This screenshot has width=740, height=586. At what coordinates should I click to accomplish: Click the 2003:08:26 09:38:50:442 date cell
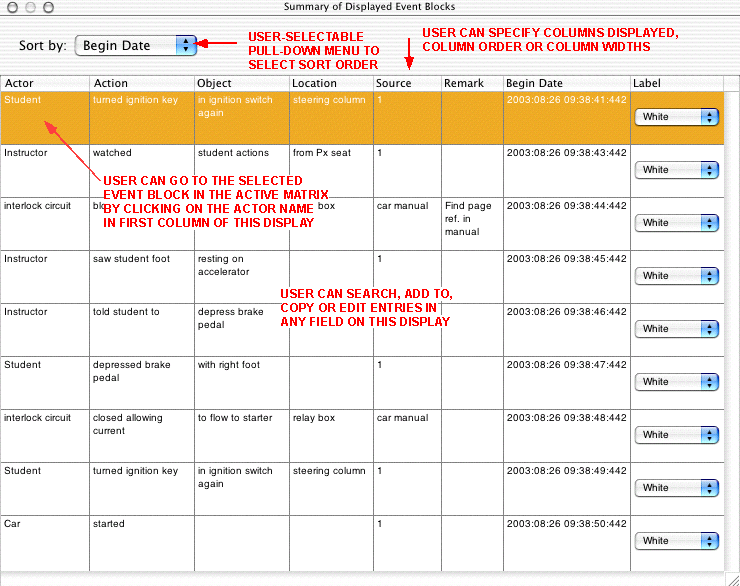click(567, 543)
